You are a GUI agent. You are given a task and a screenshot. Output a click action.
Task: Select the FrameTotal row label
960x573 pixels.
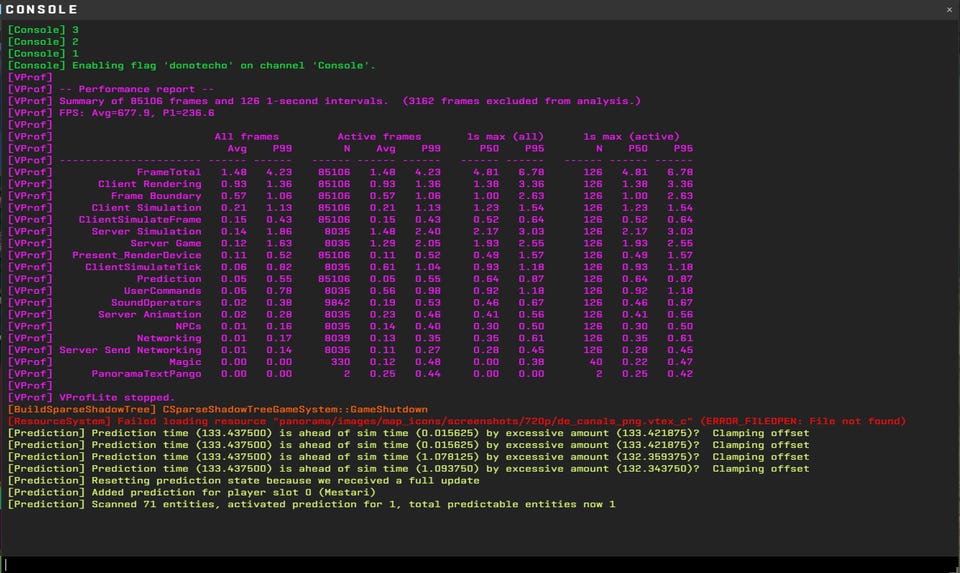tap(169, 172)
